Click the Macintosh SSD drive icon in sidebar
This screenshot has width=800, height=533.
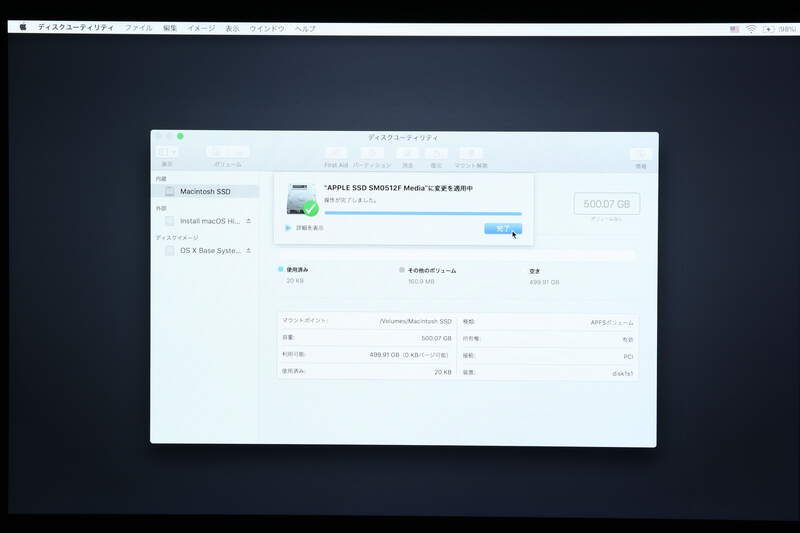(169, 191)
